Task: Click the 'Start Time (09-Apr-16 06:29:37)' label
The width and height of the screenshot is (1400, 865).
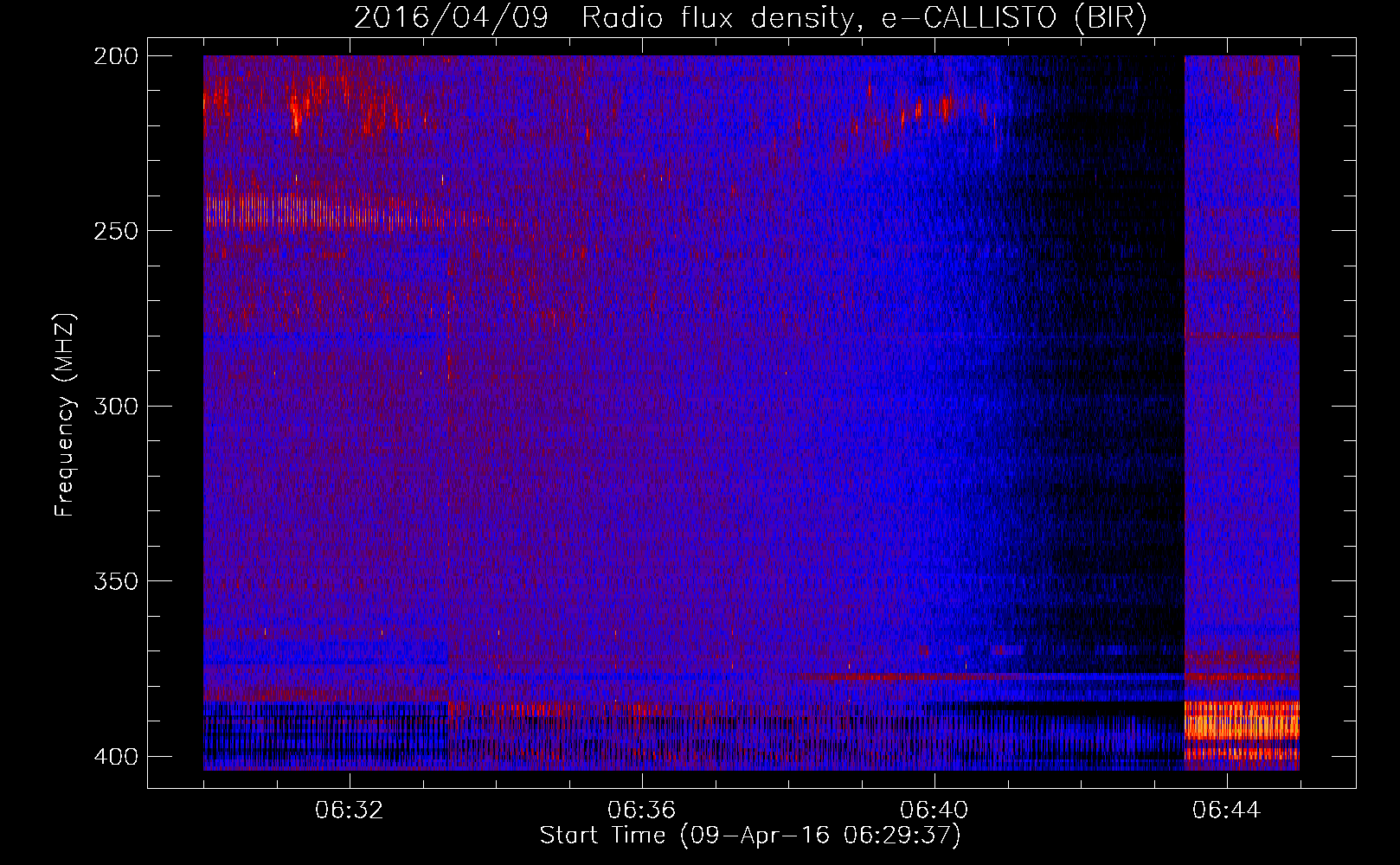Action: coord(750,836)
